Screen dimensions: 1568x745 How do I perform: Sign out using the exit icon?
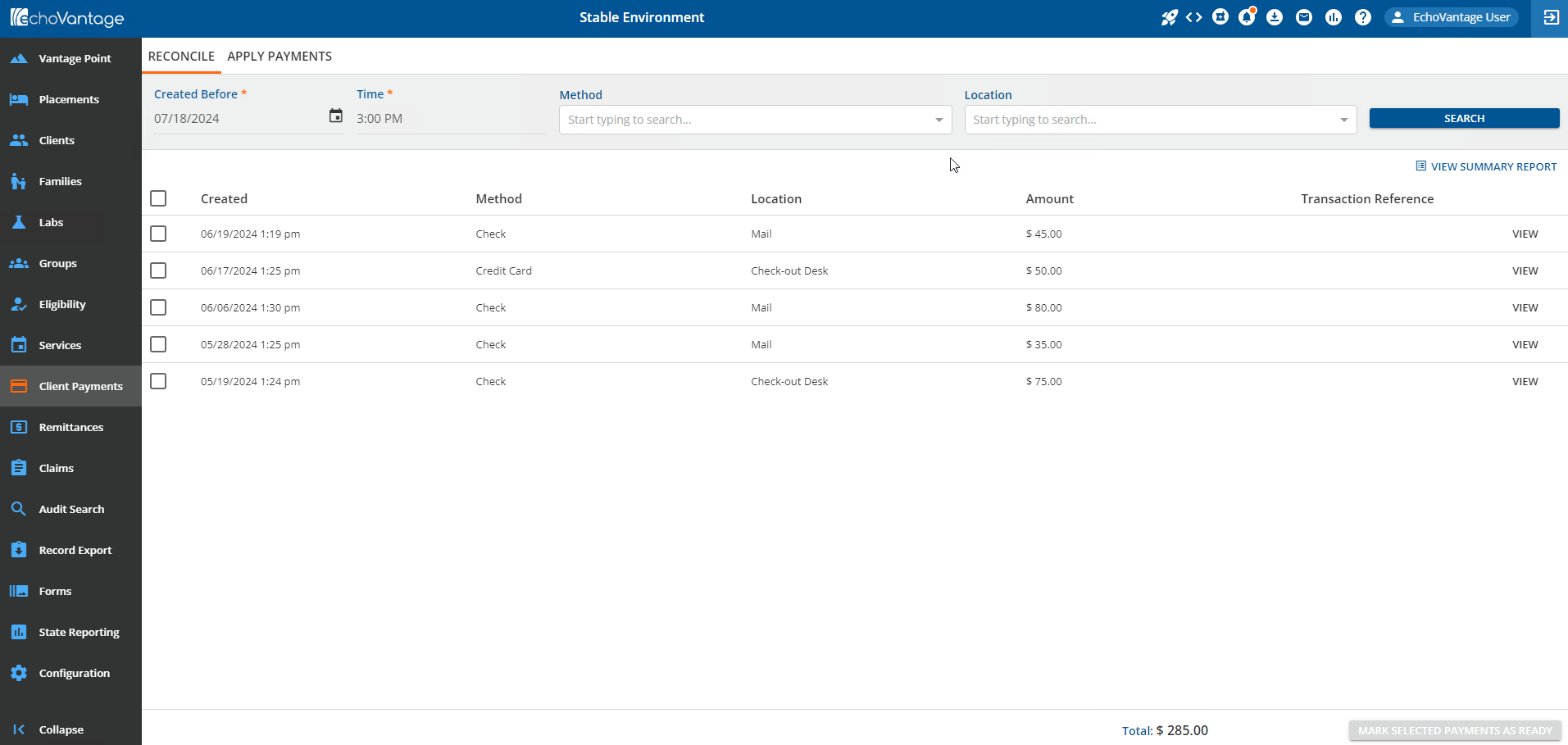[x=1552, y=17]
